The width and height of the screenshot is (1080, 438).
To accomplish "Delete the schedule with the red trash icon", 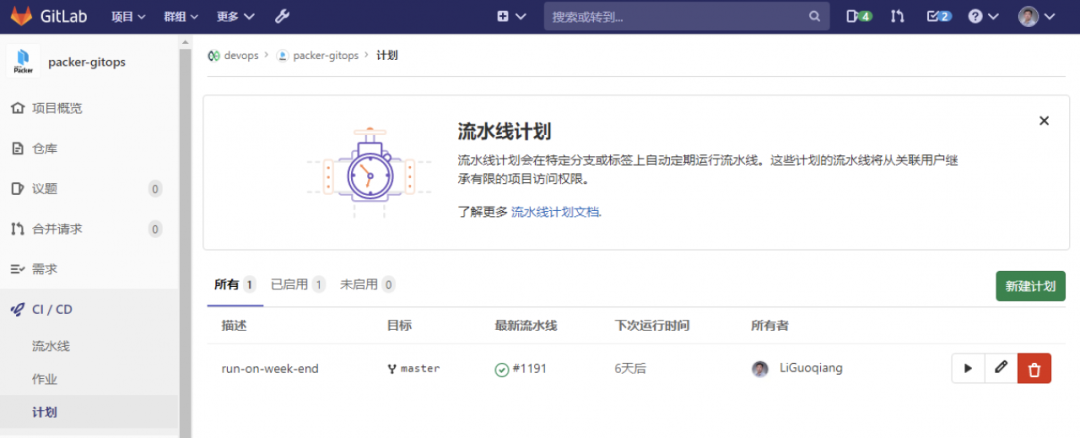I will click(x=1034, y=368).
